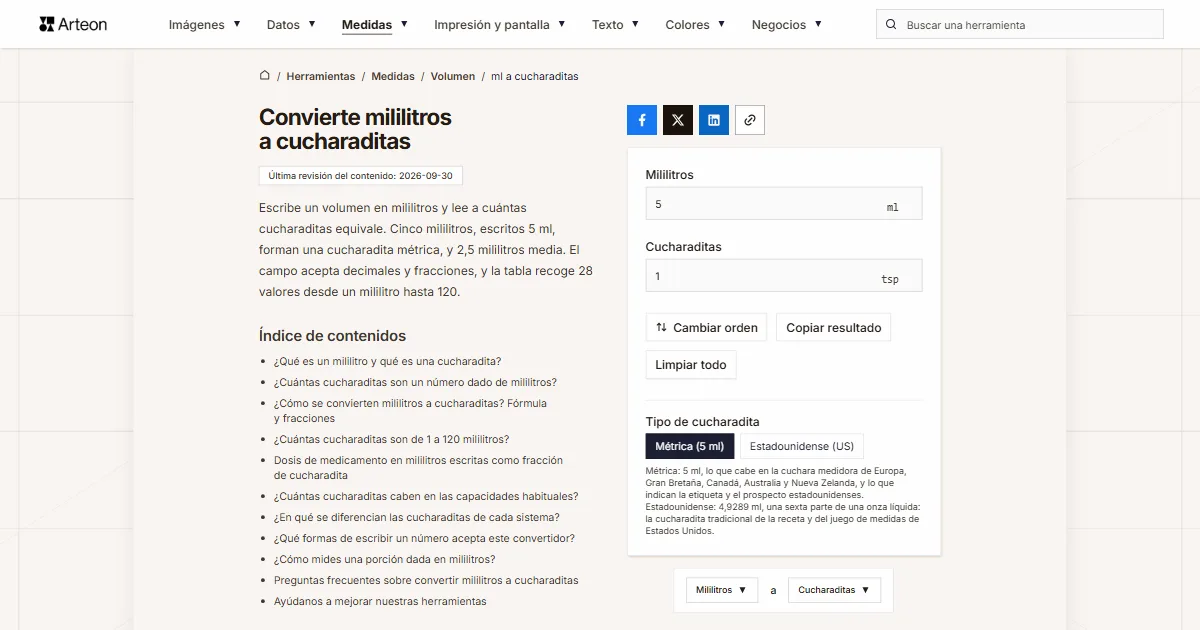Image resolution: width=1200 pixels, height=630 pixels.
Task: Expand the Medidas menu
Action: coord(375,24)
